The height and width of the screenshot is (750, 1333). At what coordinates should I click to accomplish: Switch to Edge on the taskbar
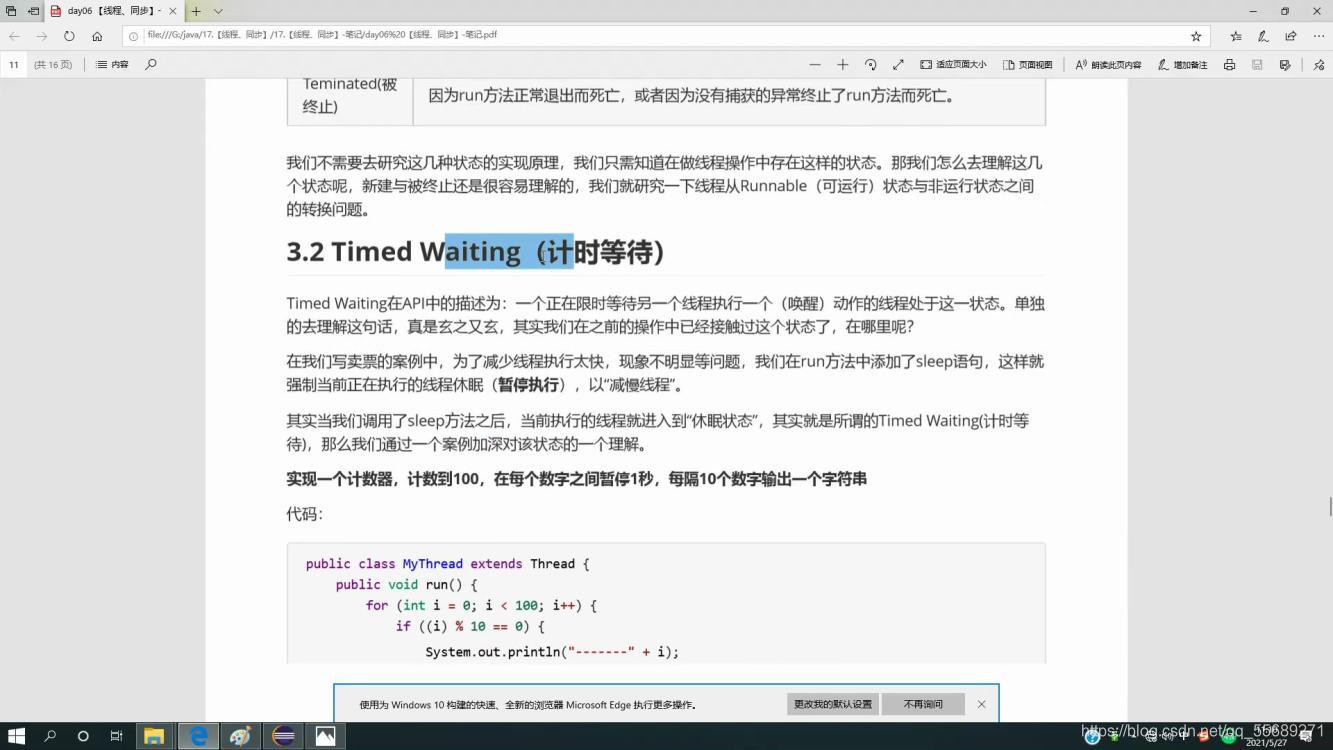point(198,736)
